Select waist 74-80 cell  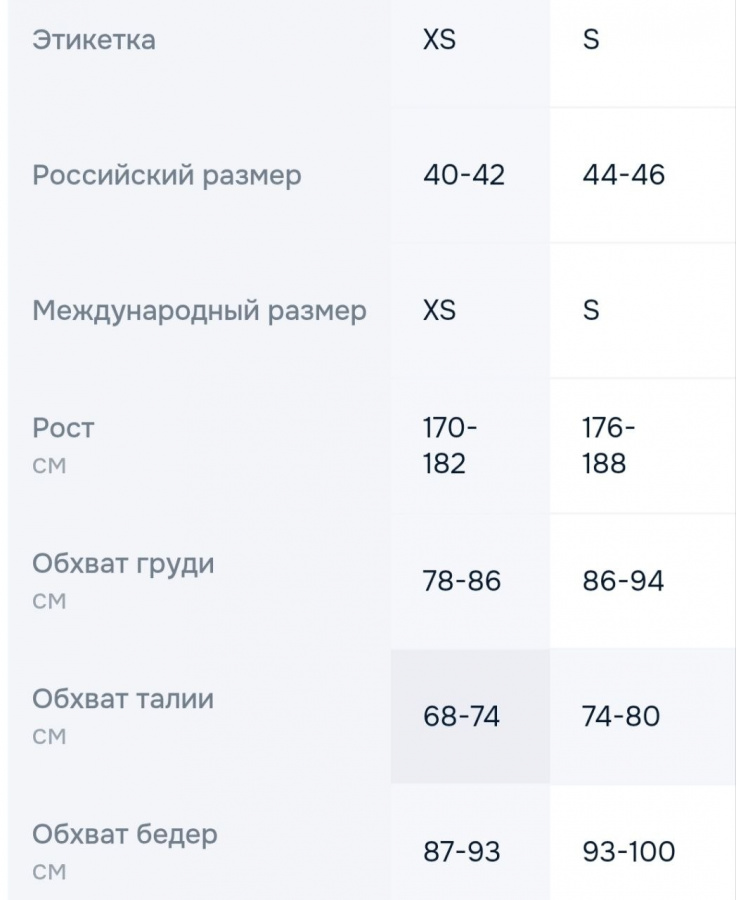(x=621, y=716)
